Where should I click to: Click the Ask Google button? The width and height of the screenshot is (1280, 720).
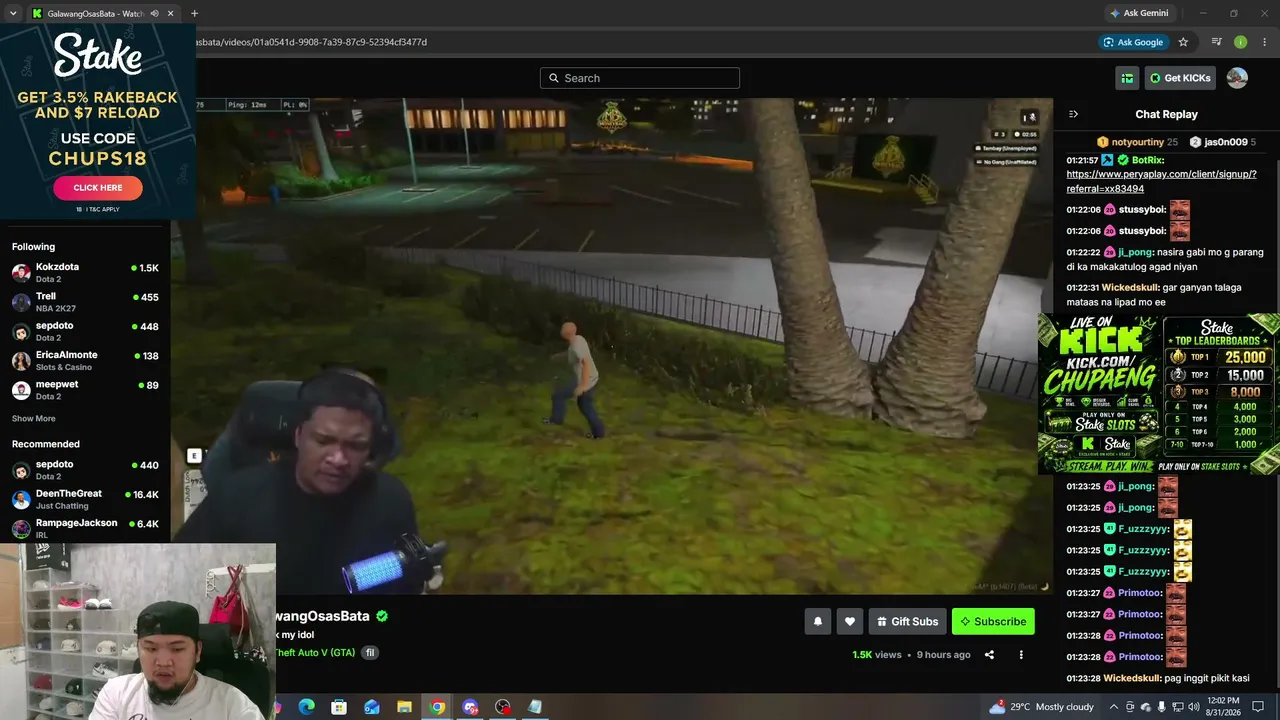pos(1133,42)
